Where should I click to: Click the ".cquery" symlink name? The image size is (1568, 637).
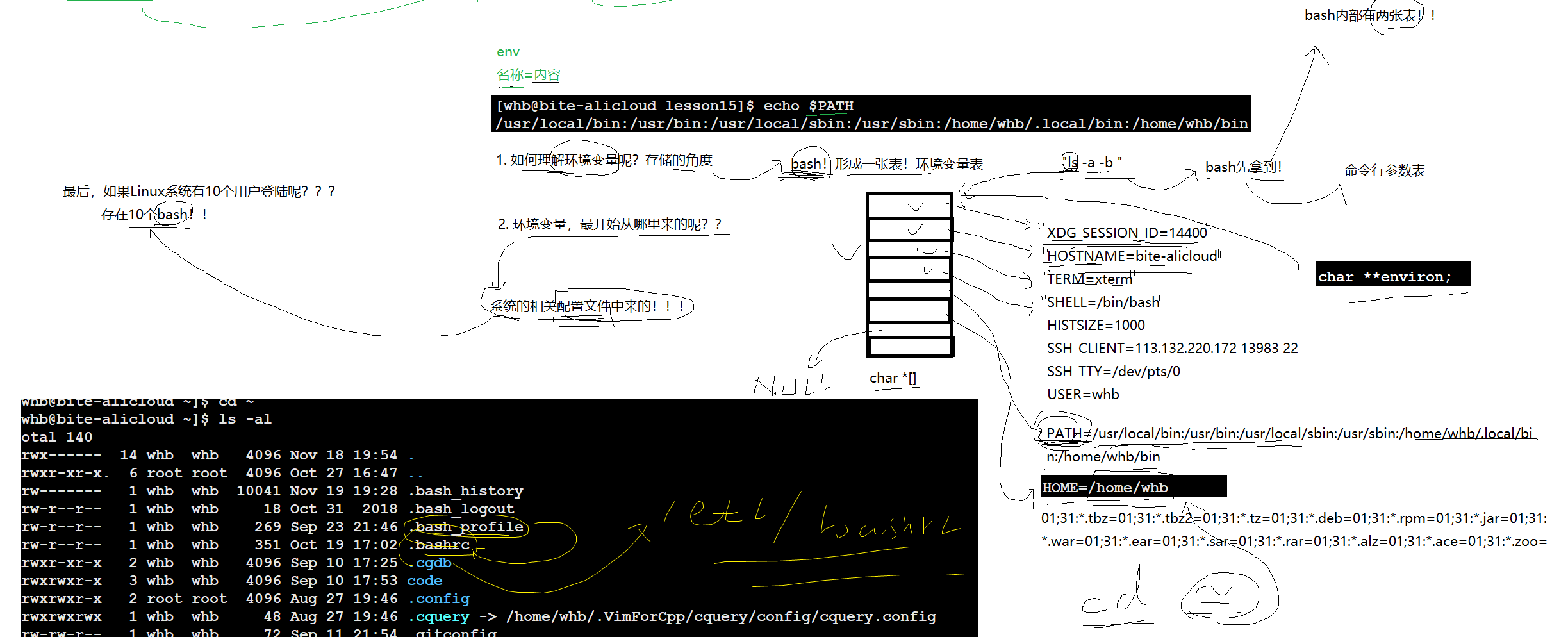click(439, 616)
